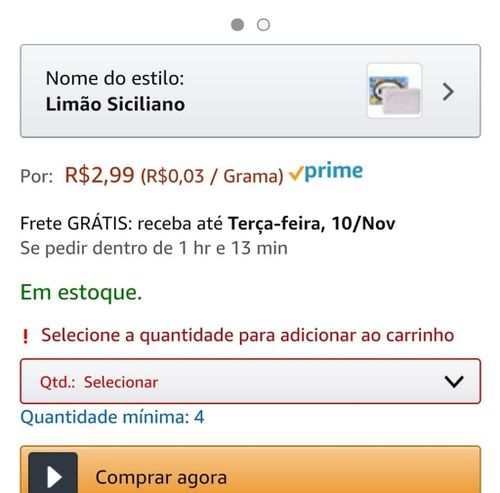Screen dimensions: 500x493
Task: Tap the R$2,99 price
Action: (x=100, y=175)
